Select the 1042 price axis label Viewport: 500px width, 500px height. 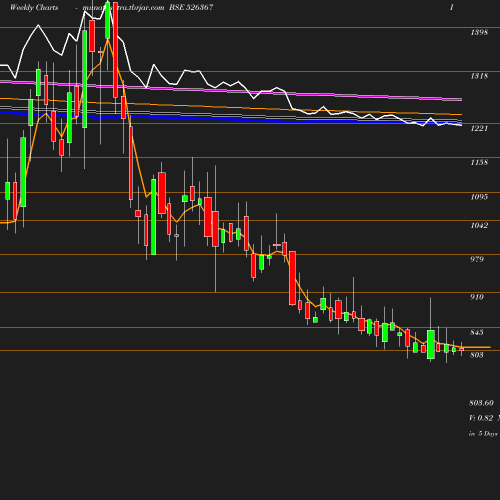479,225
